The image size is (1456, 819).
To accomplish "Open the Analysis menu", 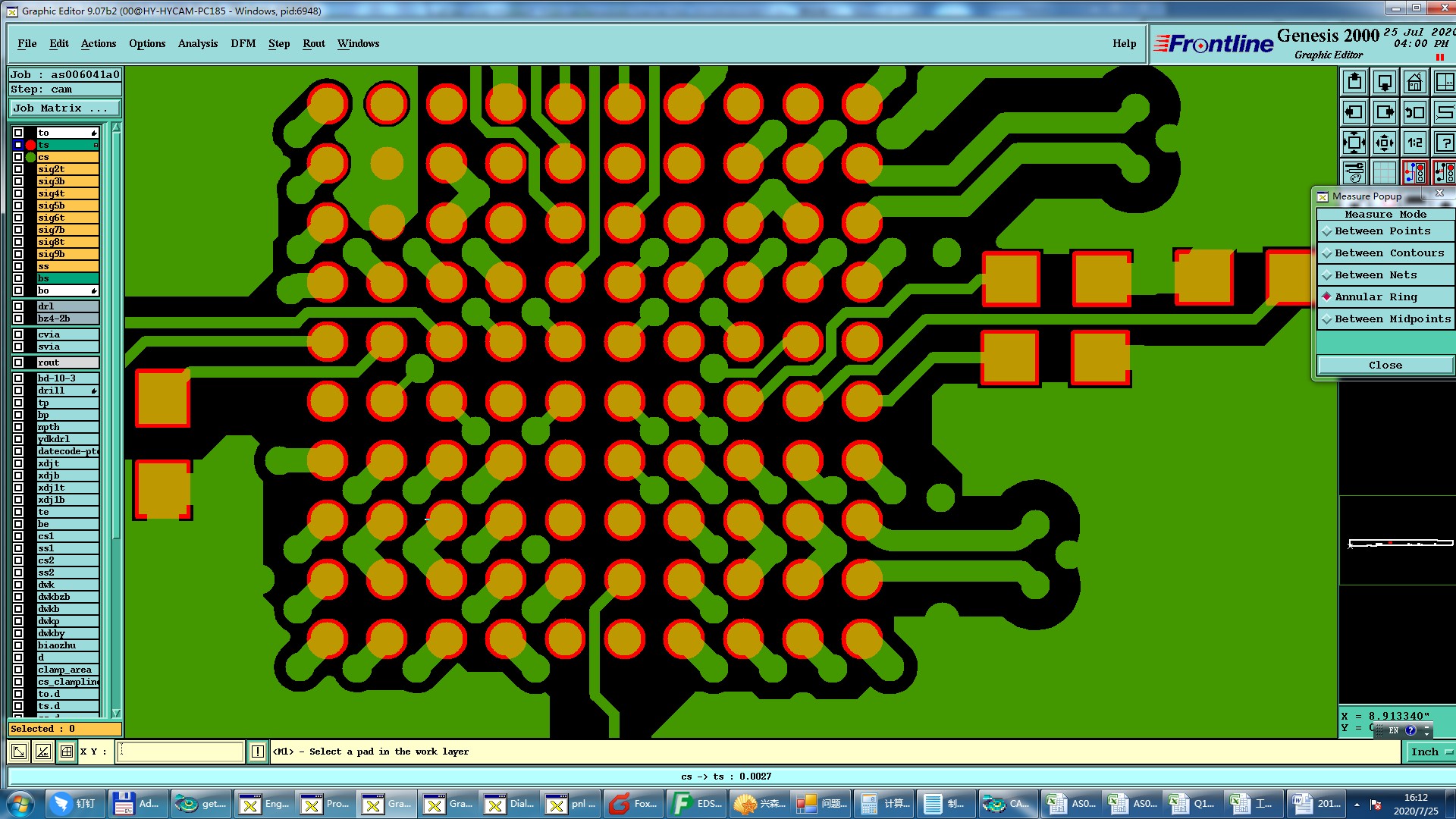I will [198, 43].
